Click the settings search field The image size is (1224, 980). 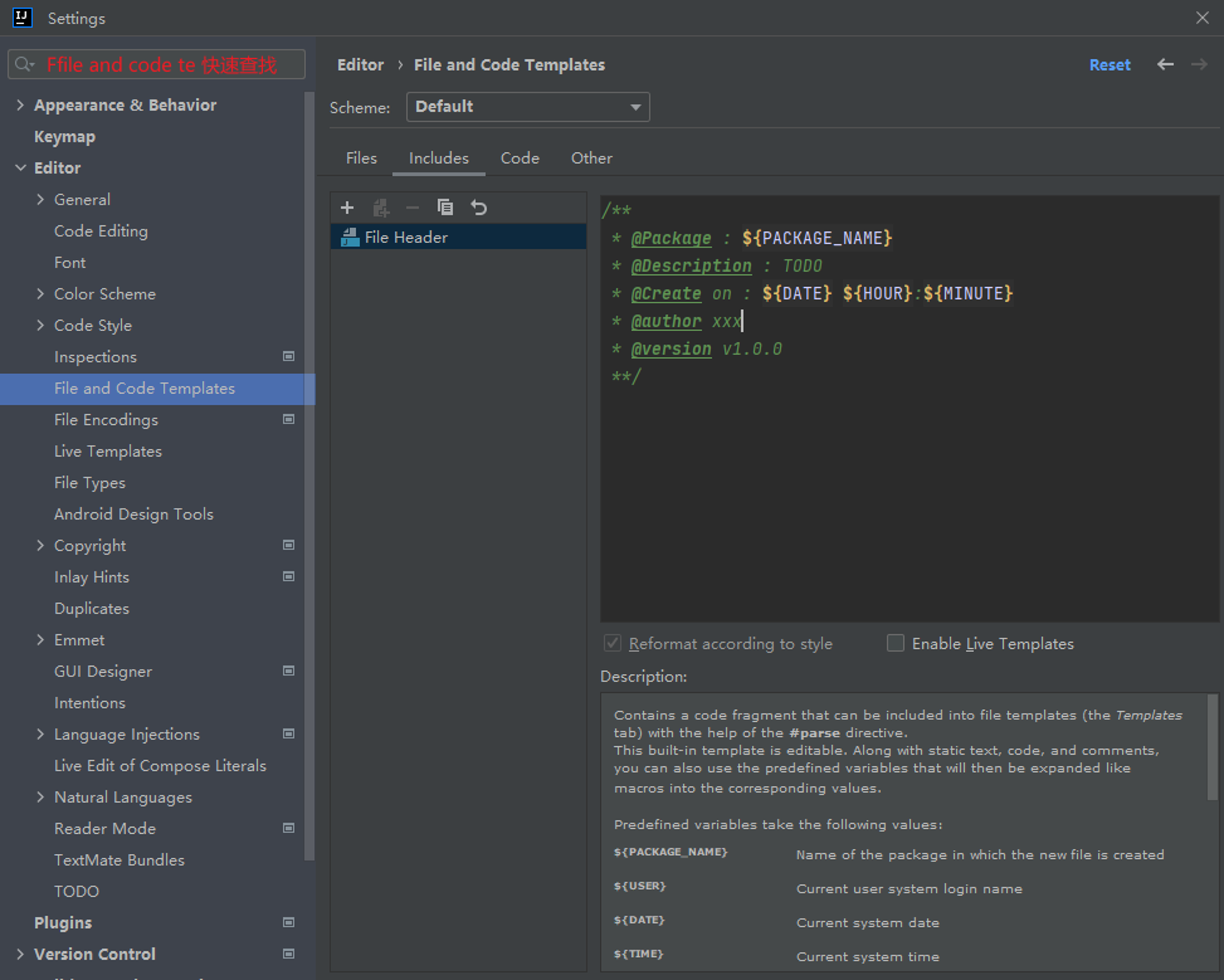coord(157,64)
